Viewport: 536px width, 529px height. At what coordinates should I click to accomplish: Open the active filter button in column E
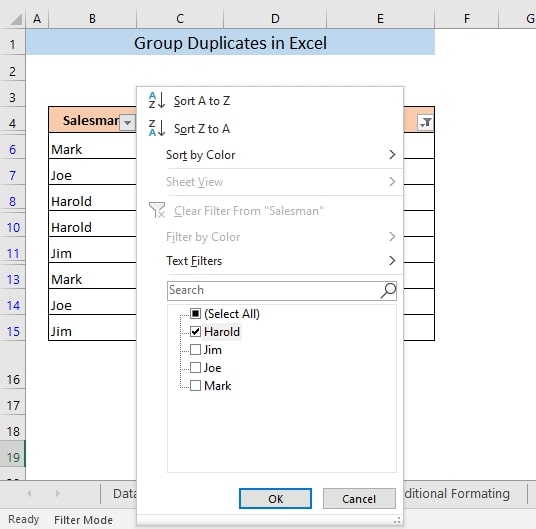coord(425,123)
